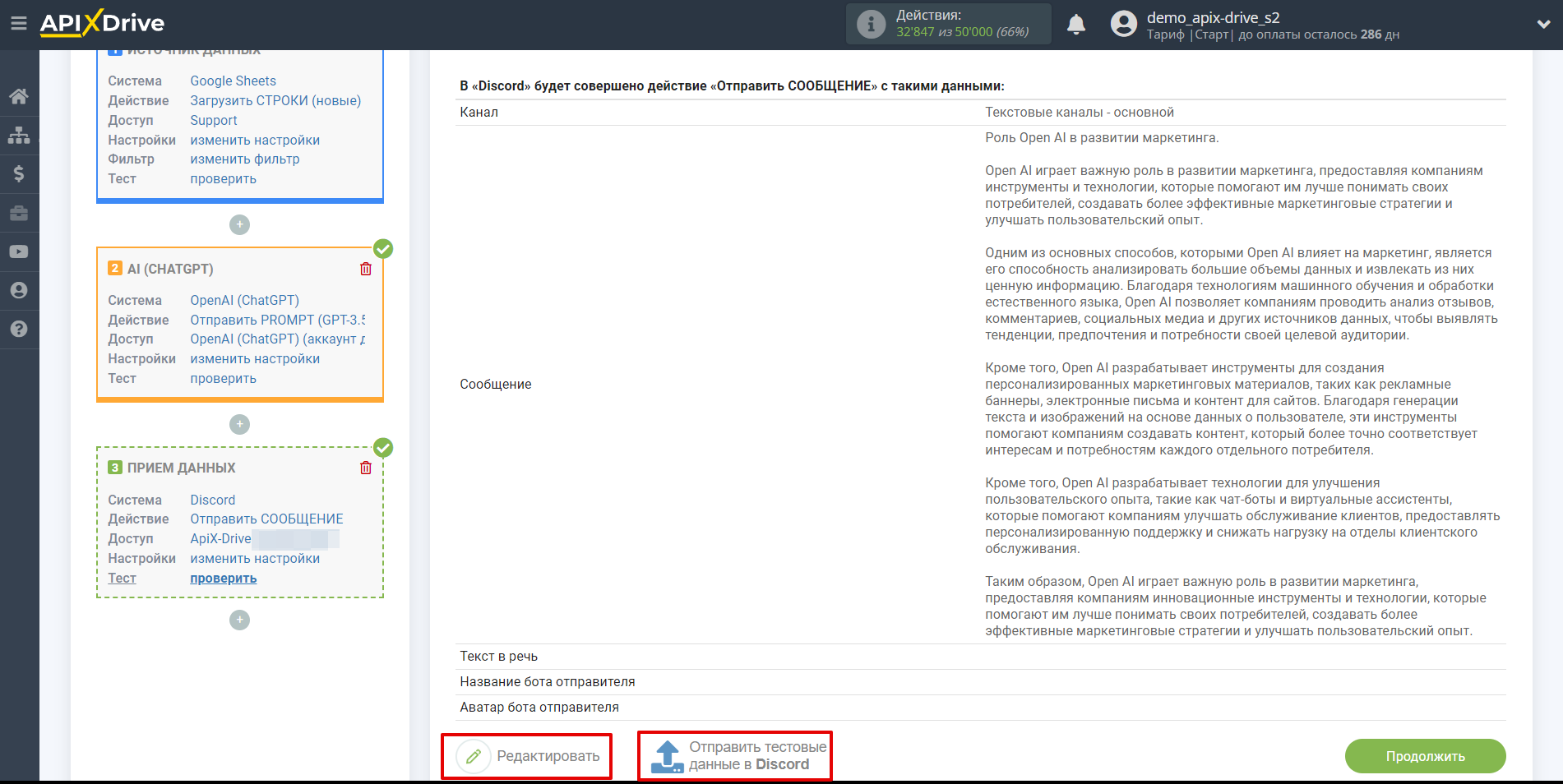Click green checkmark on AI block
Image resolution: width=1563 pixels, height=784 pixels.
point(383,248)
